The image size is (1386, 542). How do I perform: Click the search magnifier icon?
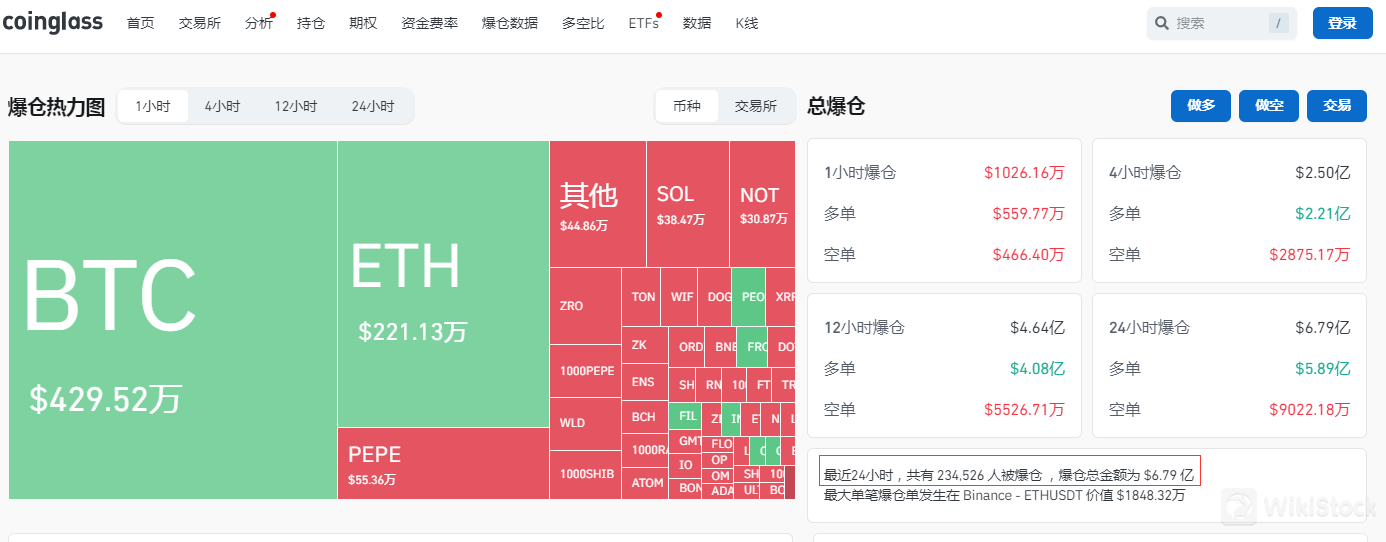[1162, 23]
